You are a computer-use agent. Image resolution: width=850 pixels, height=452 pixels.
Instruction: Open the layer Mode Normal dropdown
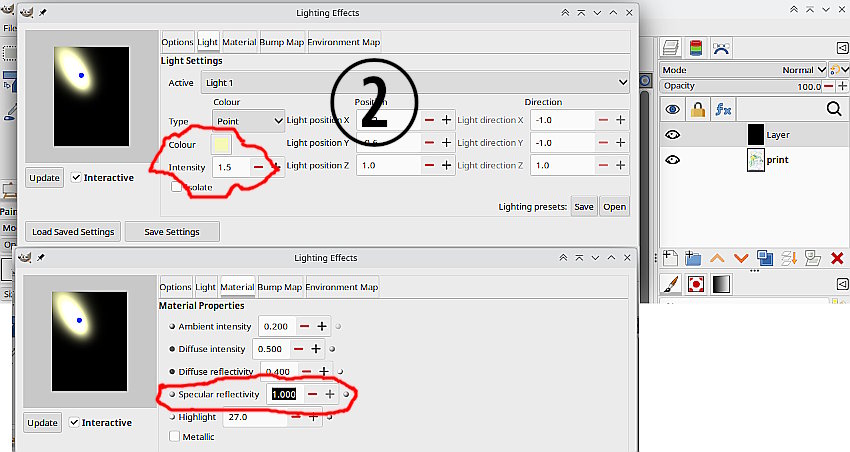(743, 70)
